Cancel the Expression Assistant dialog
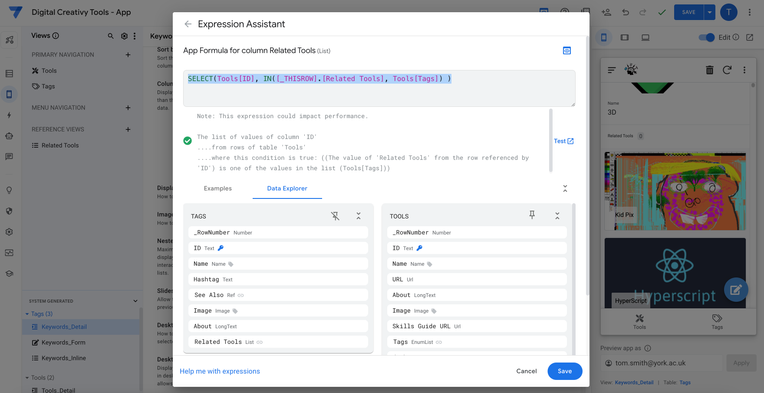Screen dimensions: 764x393 click(x=526, y=371)
